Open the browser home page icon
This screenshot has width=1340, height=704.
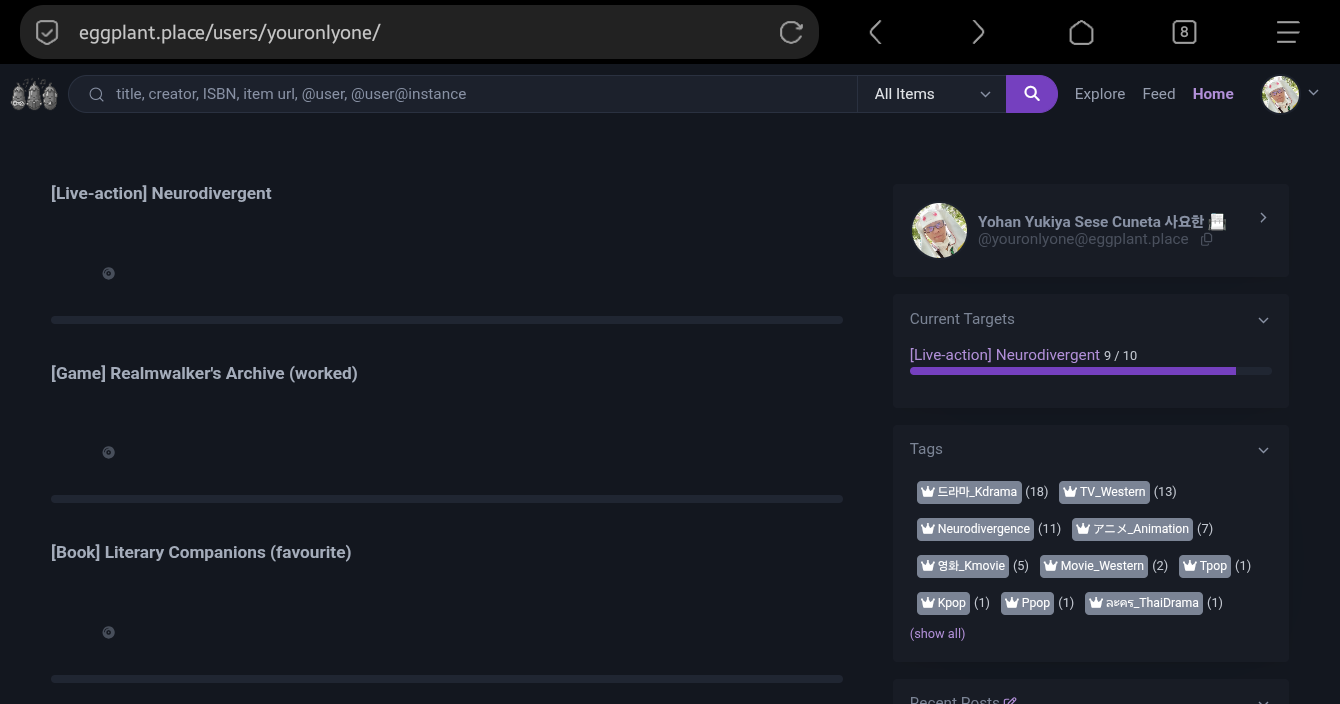[x=1081, y=32]
